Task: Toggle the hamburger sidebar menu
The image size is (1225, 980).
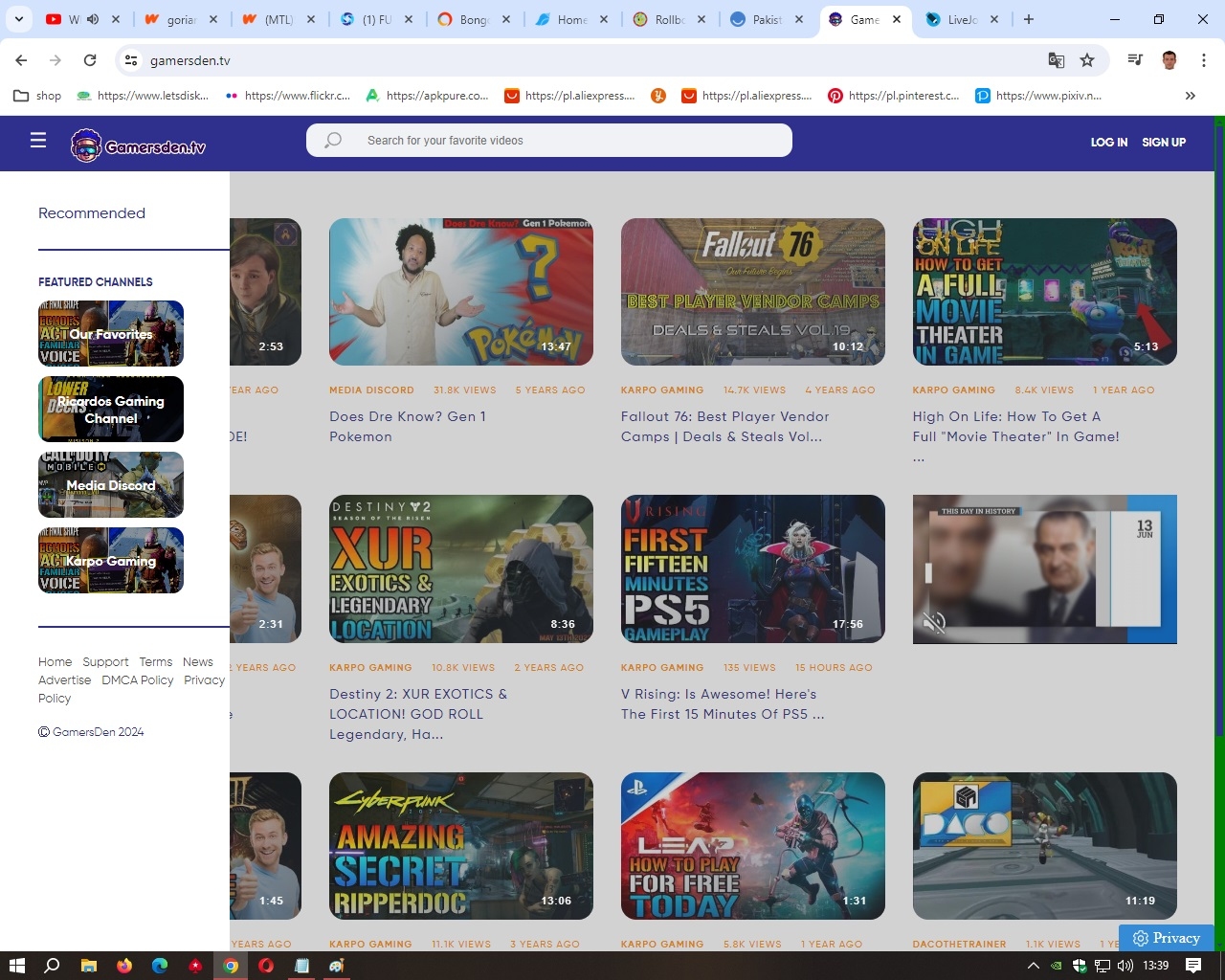Action: tap(38, 141)
